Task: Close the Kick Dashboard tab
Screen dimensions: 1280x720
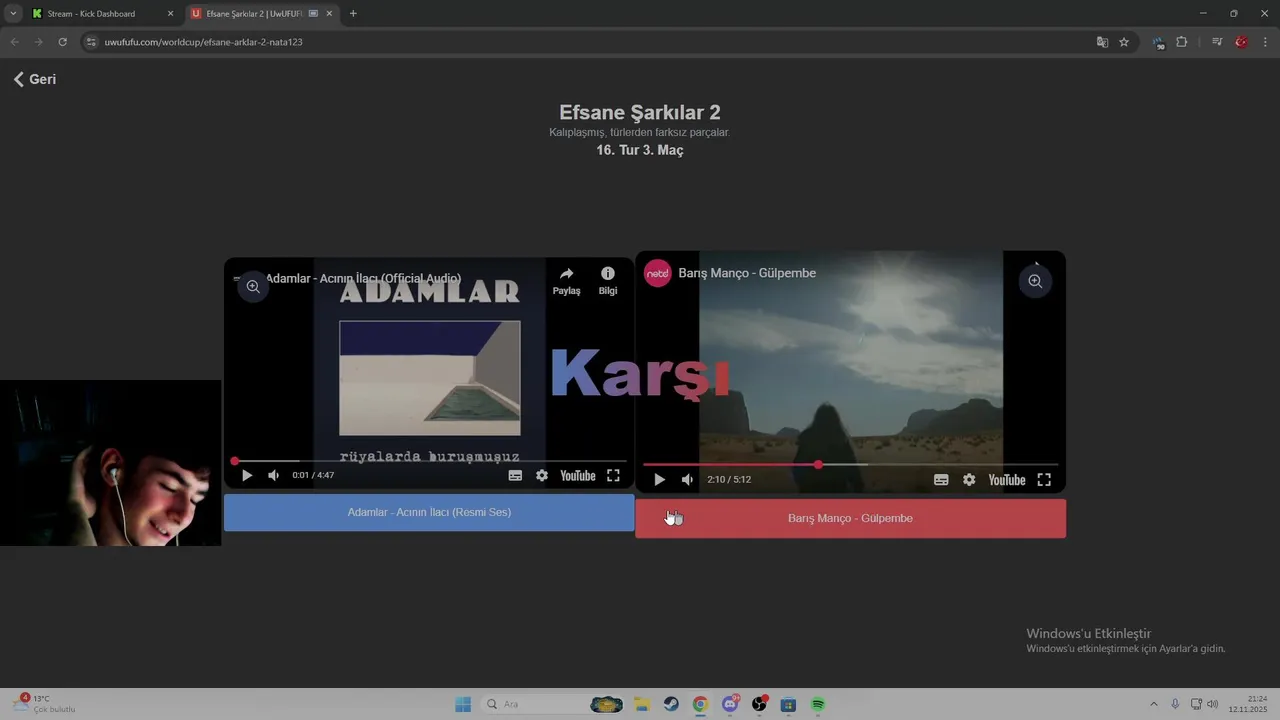Action: pyautogui.click(x=170, y=14)
